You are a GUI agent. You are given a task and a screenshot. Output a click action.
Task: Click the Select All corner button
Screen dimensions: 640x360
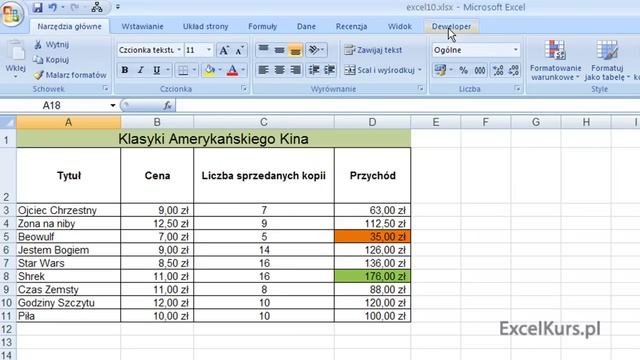(8, 122)
